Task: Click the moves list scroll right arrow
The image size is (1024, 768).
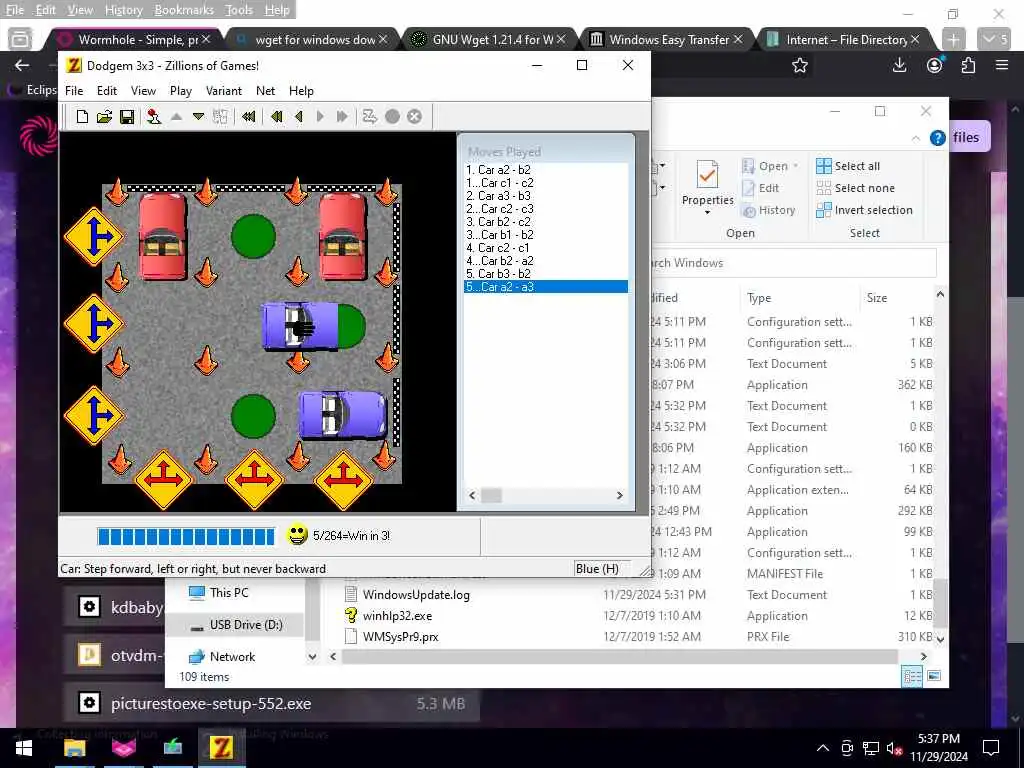Action: click(x=620, y=496)
